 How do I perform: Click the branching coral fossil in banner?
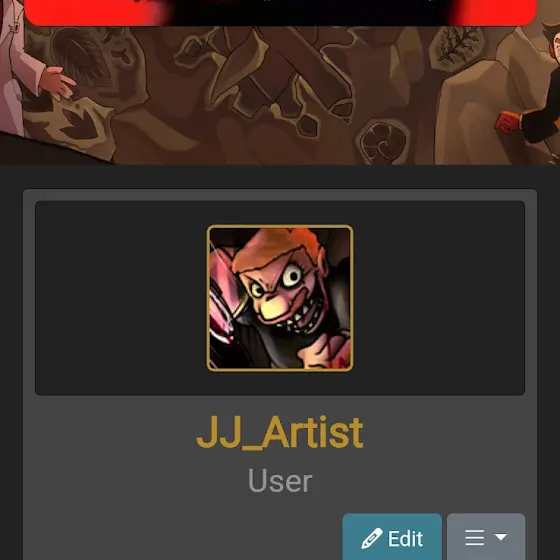click(457, 46)
